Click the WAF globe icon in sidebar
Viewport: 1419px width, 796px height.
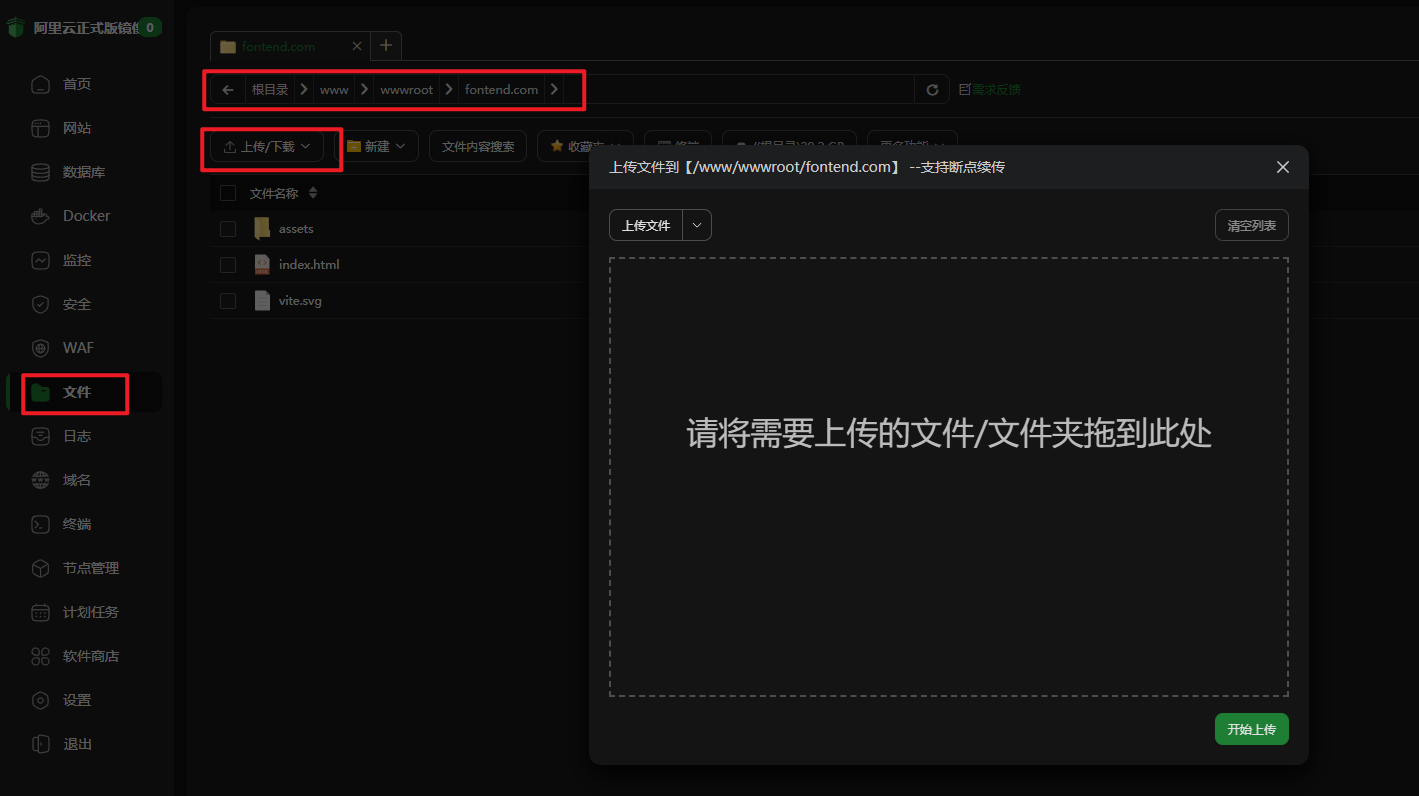click(x=40, y=348)
